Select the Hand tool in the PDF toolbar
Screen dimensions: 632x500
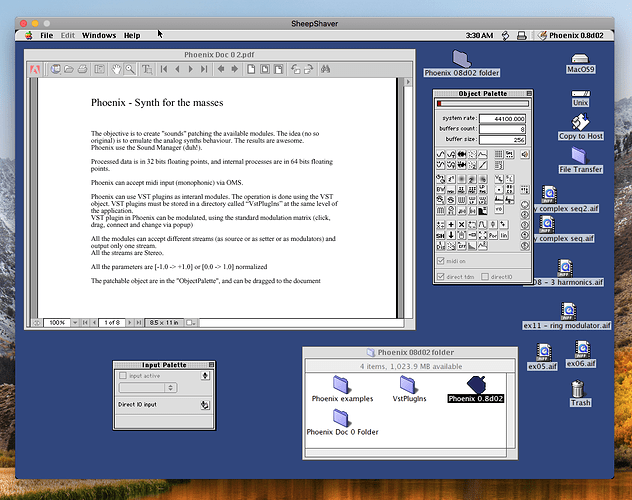[116, 69]
